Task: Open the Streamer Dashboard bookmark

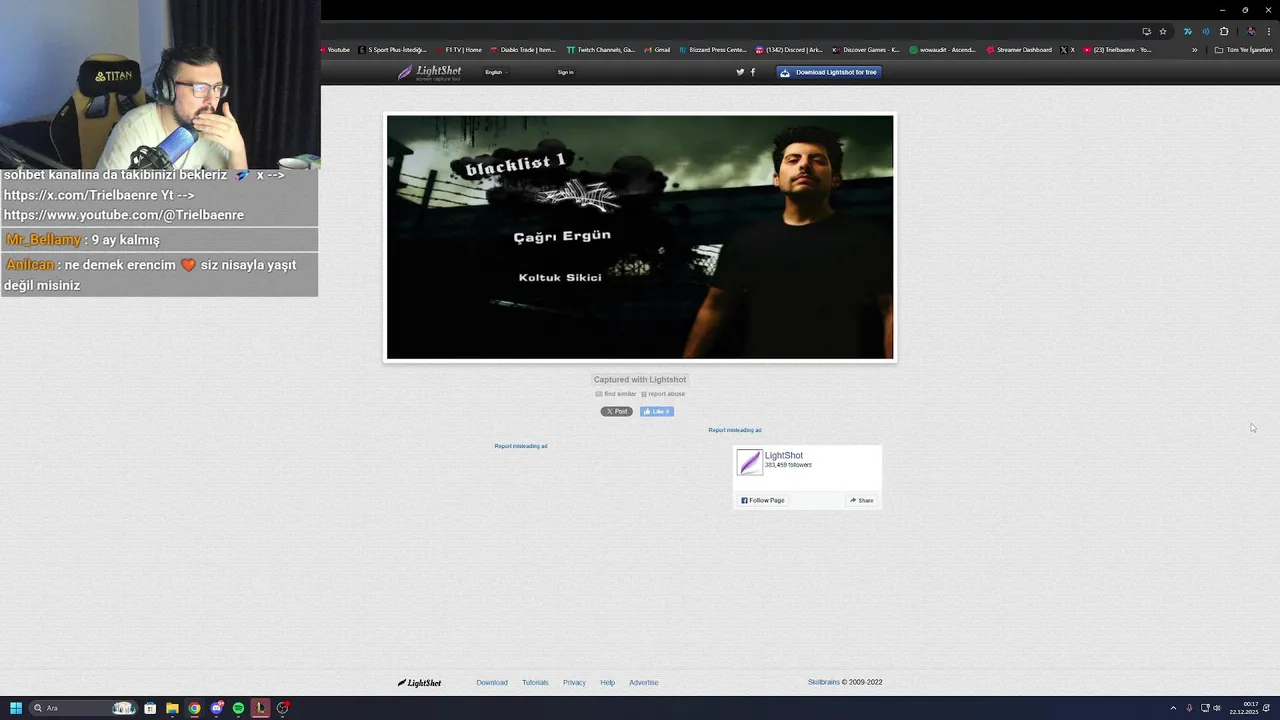Action: coord(1020,50)
